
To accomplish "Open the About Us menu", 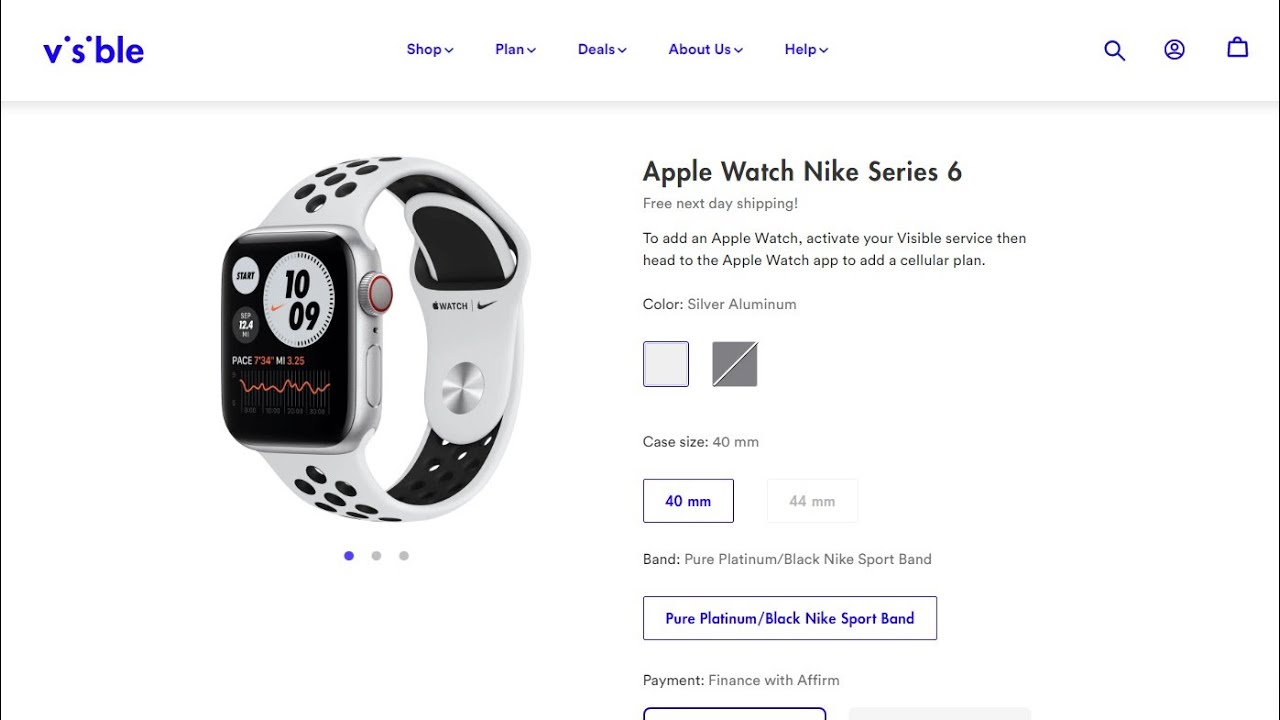I will click(706, 49).
